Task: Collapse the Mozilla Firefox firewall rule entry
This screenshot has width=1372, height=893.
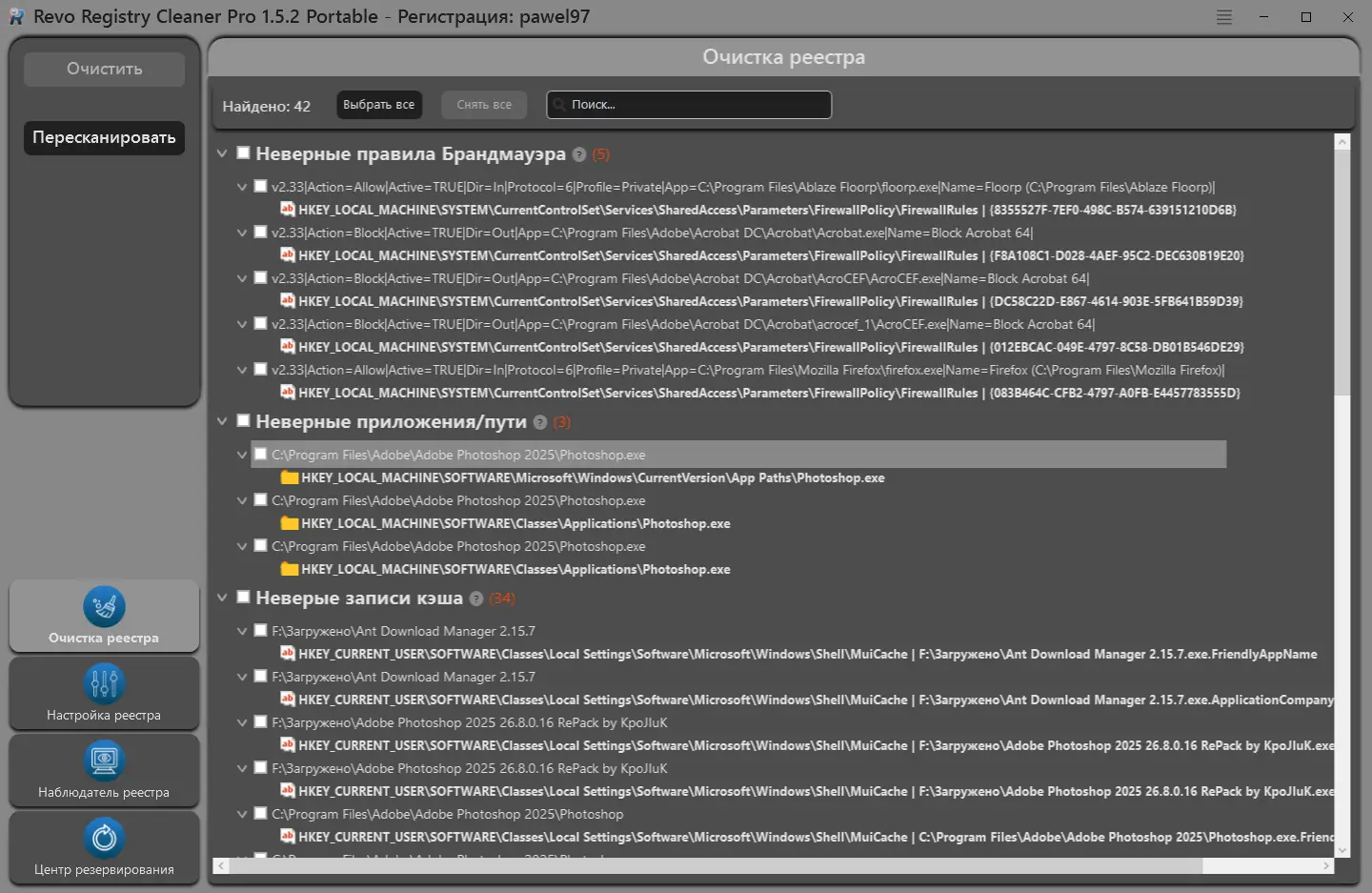Action: click(x=242, y=370)
